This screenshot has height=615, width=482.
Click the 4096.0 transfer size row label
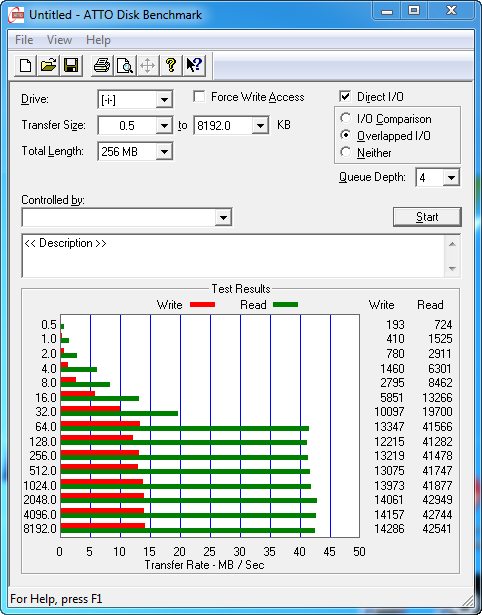[40, 515]
